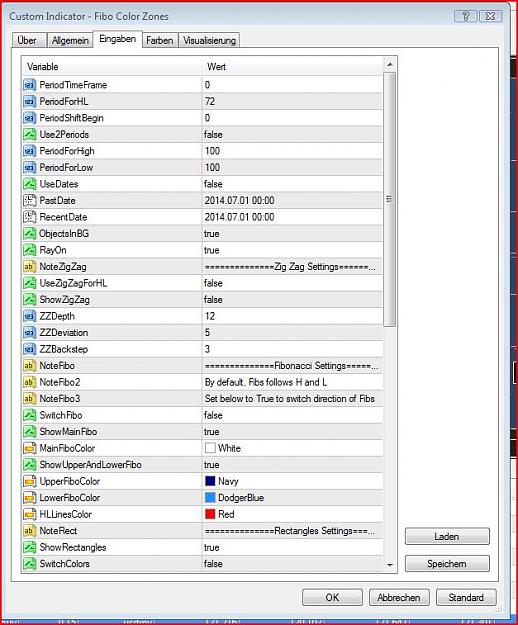Select the NoteRect row name
Screen dimensions: 518x625
coord(58,531)
